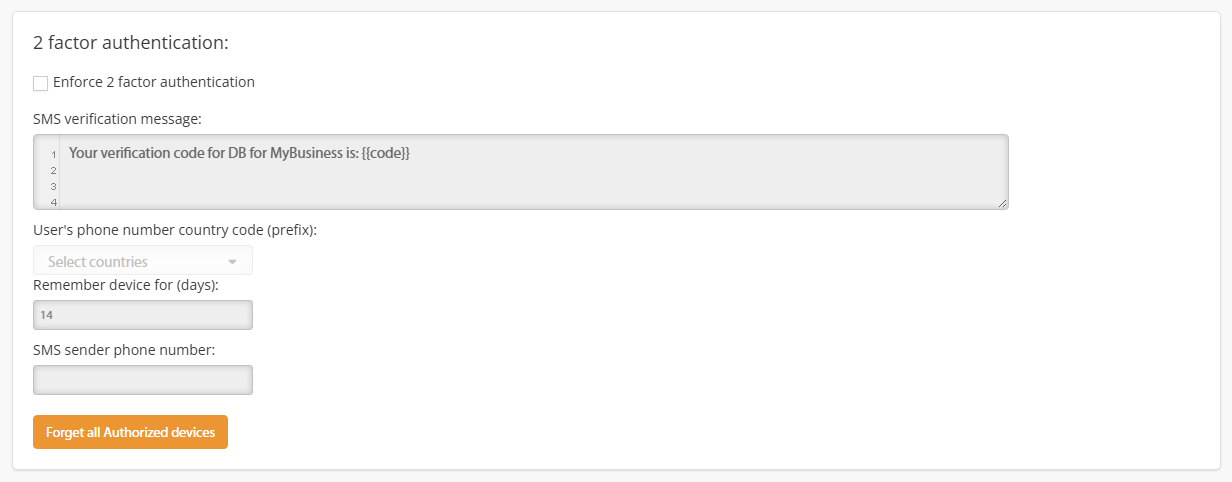Click the "2 factor authentication:" heading
The image size is (1232, 482).
tap(131, 43)
